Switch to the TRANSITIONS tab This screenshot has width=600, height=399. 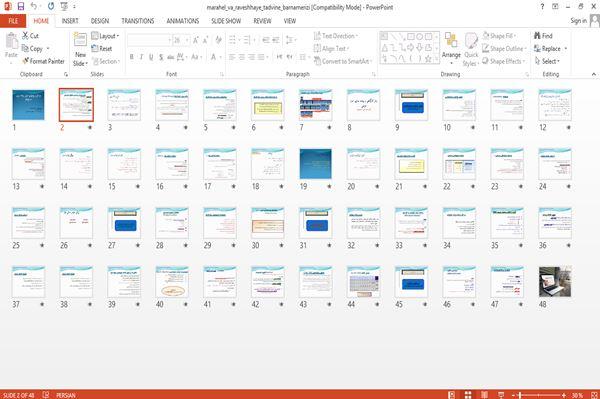137,21
